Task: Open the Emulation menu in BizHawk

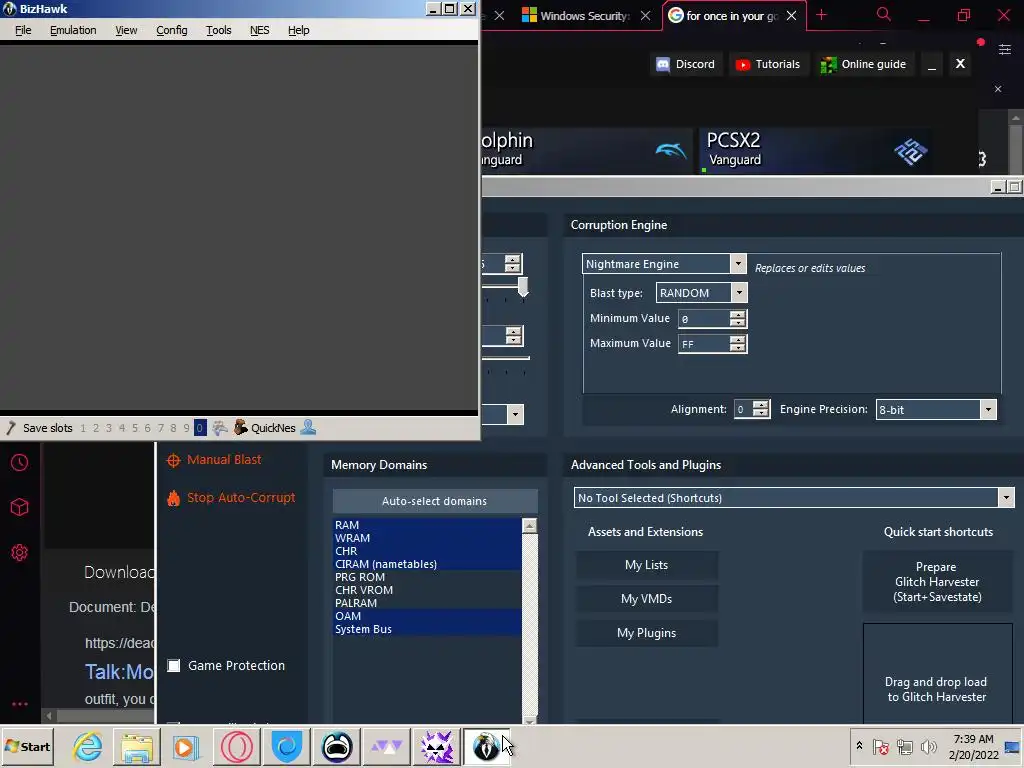Action: point(73,30)
